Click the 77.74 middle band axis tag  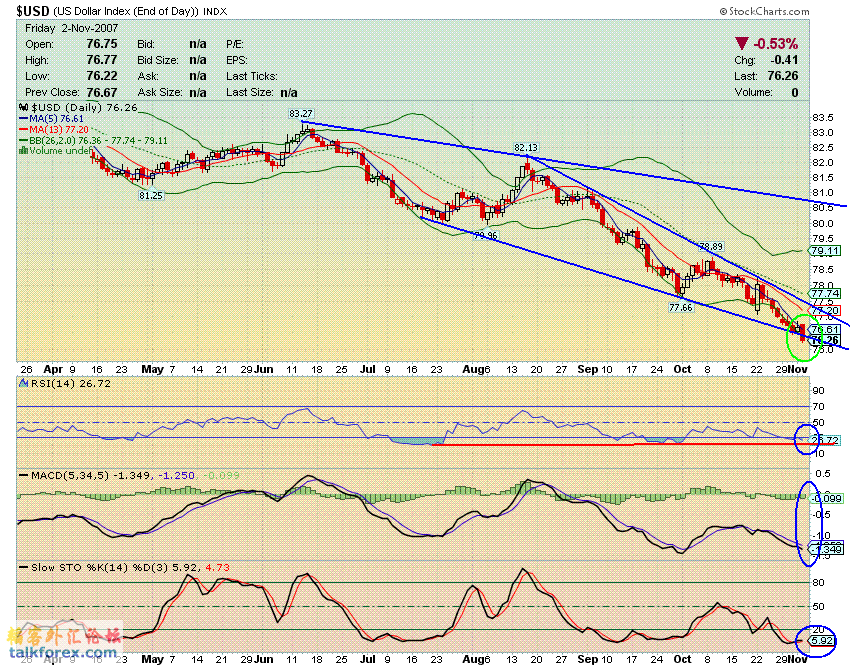pyautogui.click(x=825, y=293)
